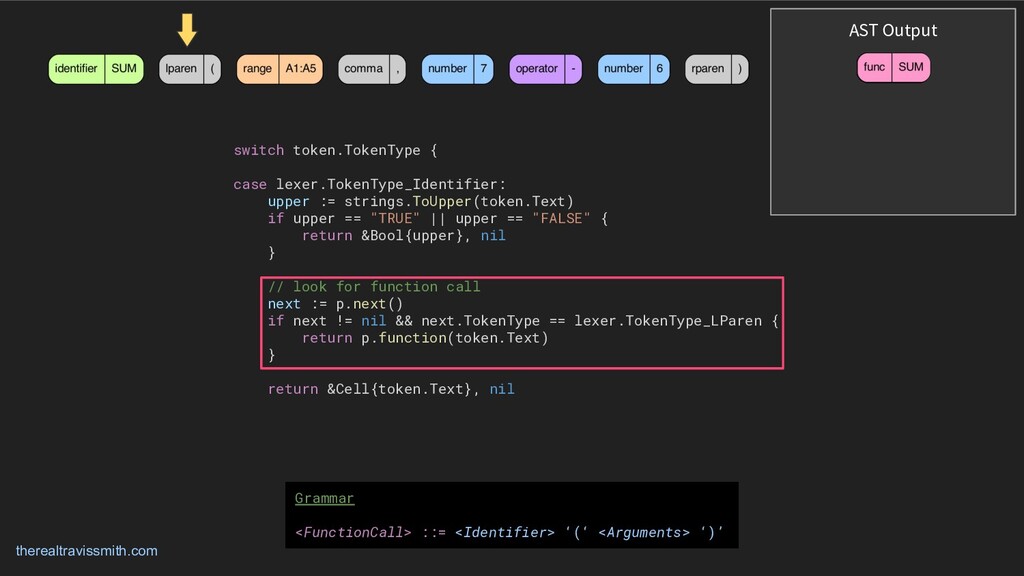The image size is (1024, 576).
Task: Click the func SUM node in AST Output
Action: [x=893, y=67]
